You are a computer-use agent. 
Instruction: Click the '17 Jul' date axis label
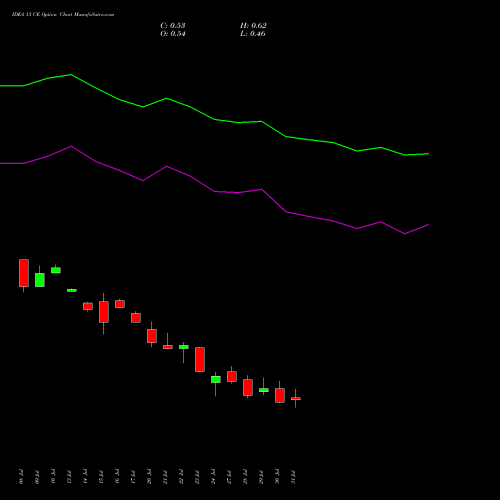(x=134, y=477)
